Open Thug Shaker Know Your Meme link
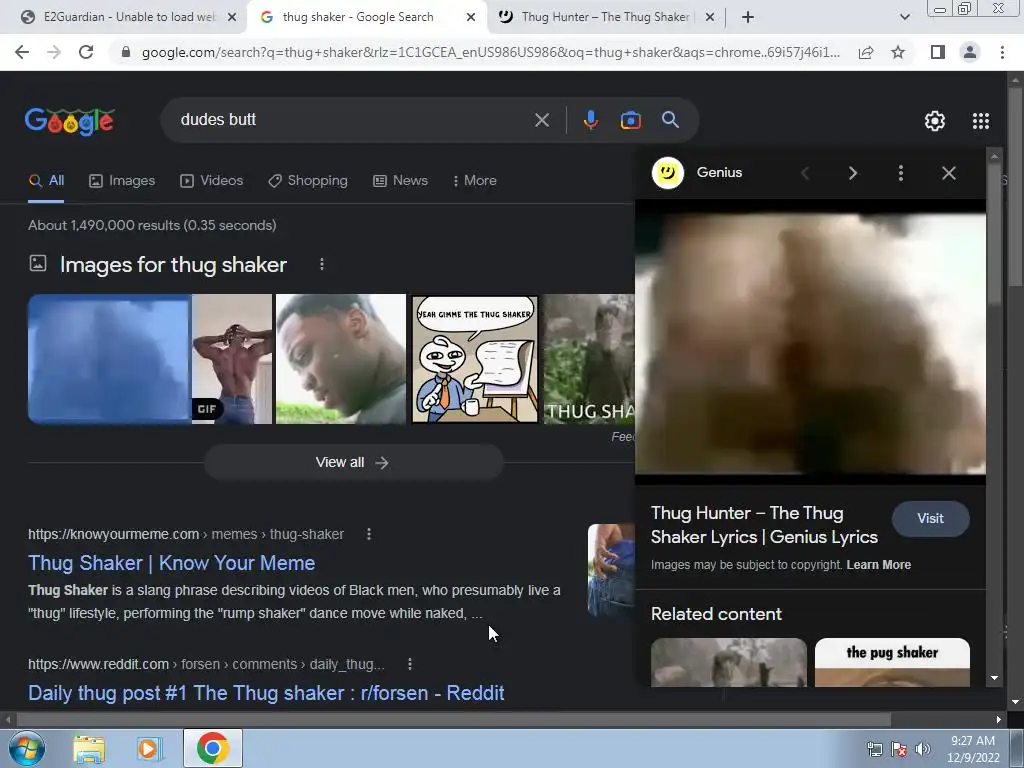This screenshot has height=768, width=1024. (172, 563)
